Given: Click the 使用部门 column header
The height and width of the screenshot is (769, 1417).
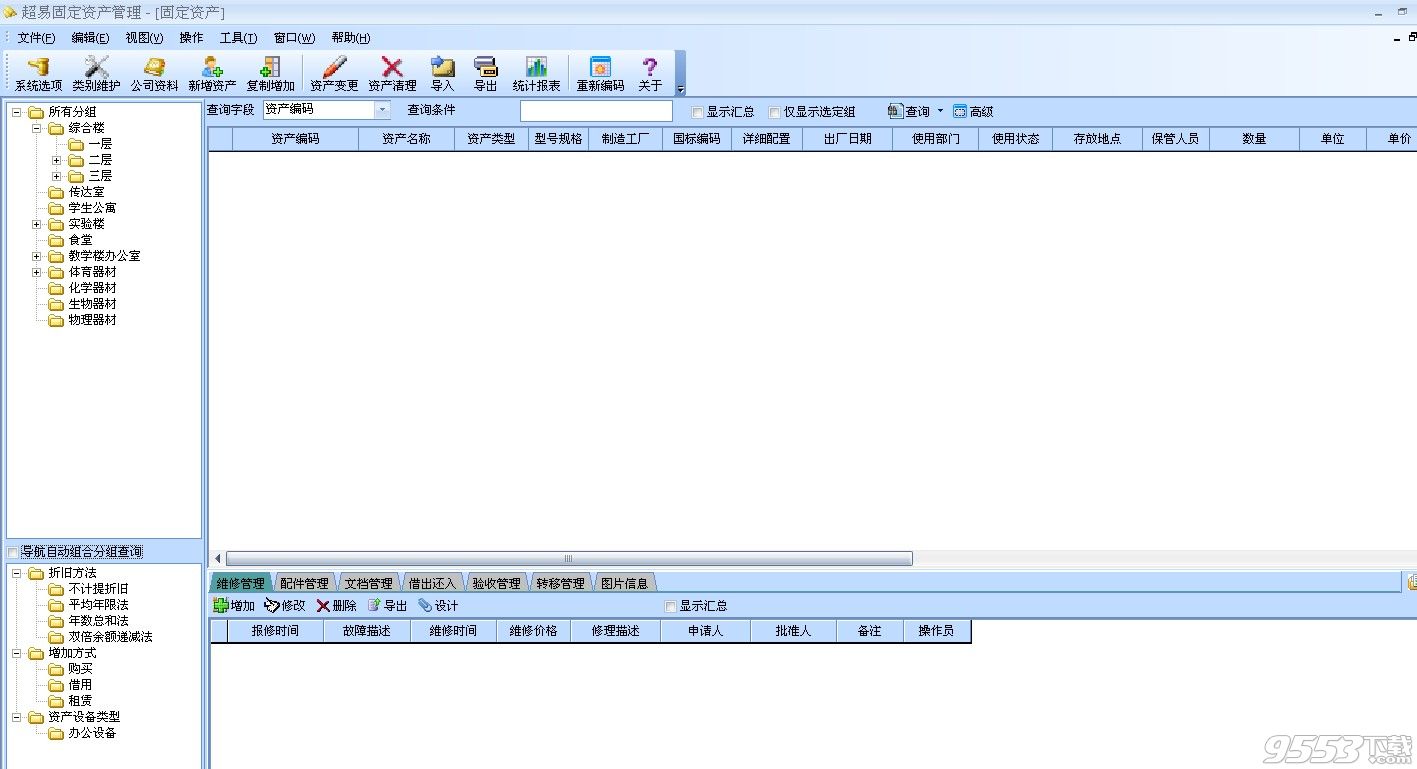Looking at the screenshot, I should (936, 139).
